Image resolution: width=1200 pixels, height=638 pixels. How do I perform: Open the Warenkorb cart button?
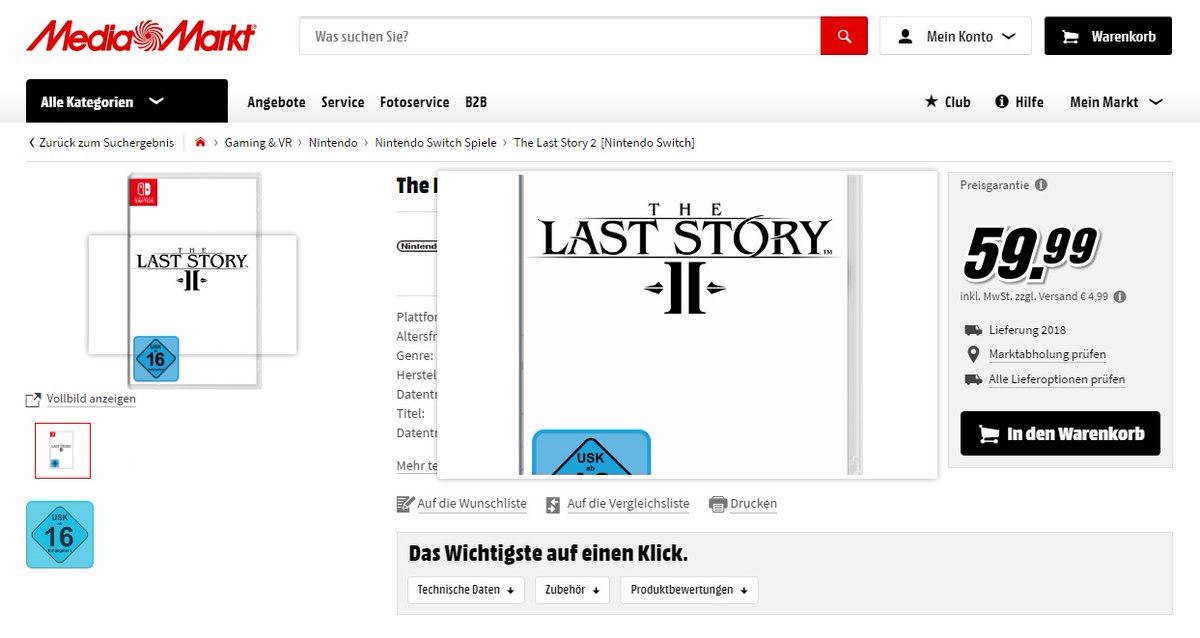pyautogui.click(x=1107, y=36)
